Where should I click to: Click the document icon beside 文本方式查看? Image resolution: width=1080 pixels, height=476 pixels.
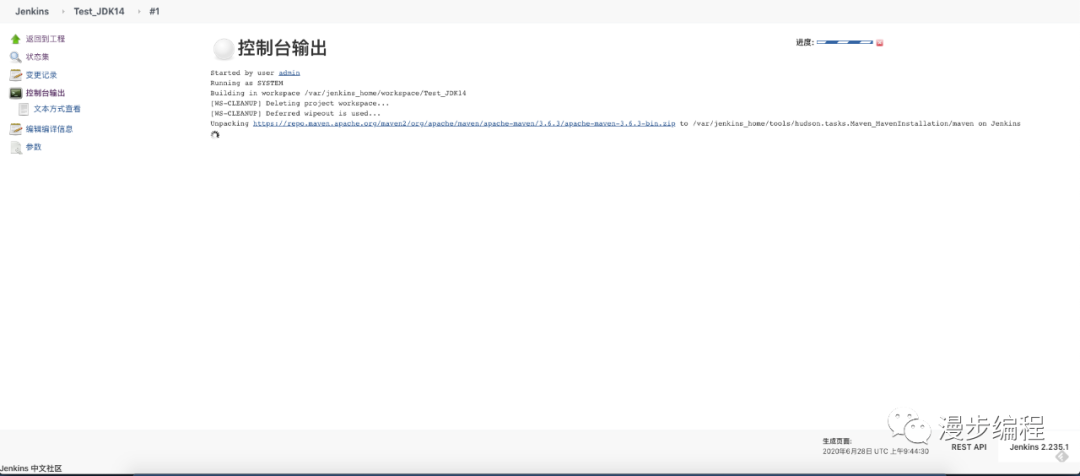coord(24,109)
